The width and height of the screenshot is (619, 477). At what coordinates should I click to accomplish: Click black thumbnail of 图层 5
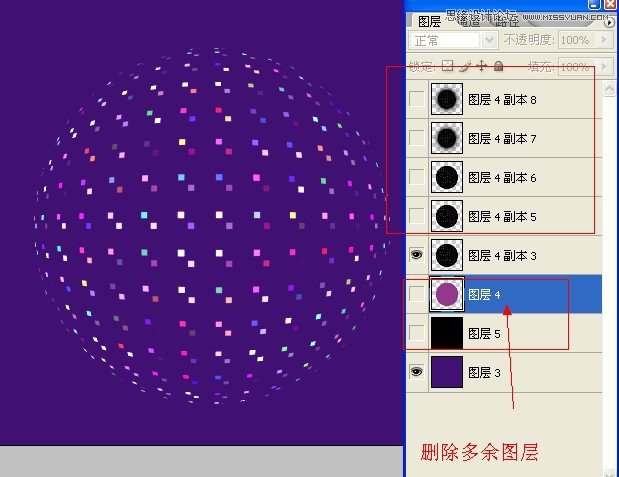[447, 333]
